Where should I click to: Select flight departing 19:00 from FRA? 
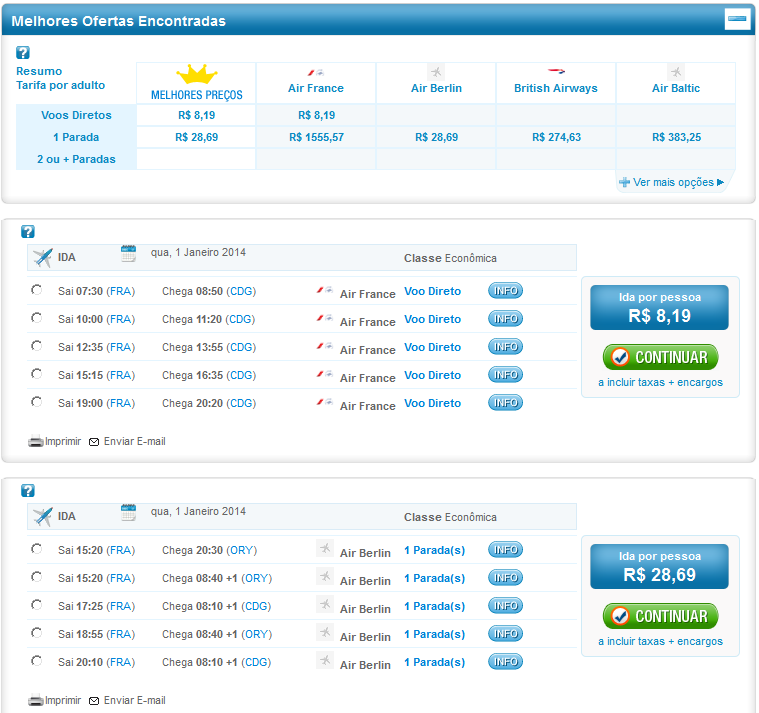(x=36, y=402)
